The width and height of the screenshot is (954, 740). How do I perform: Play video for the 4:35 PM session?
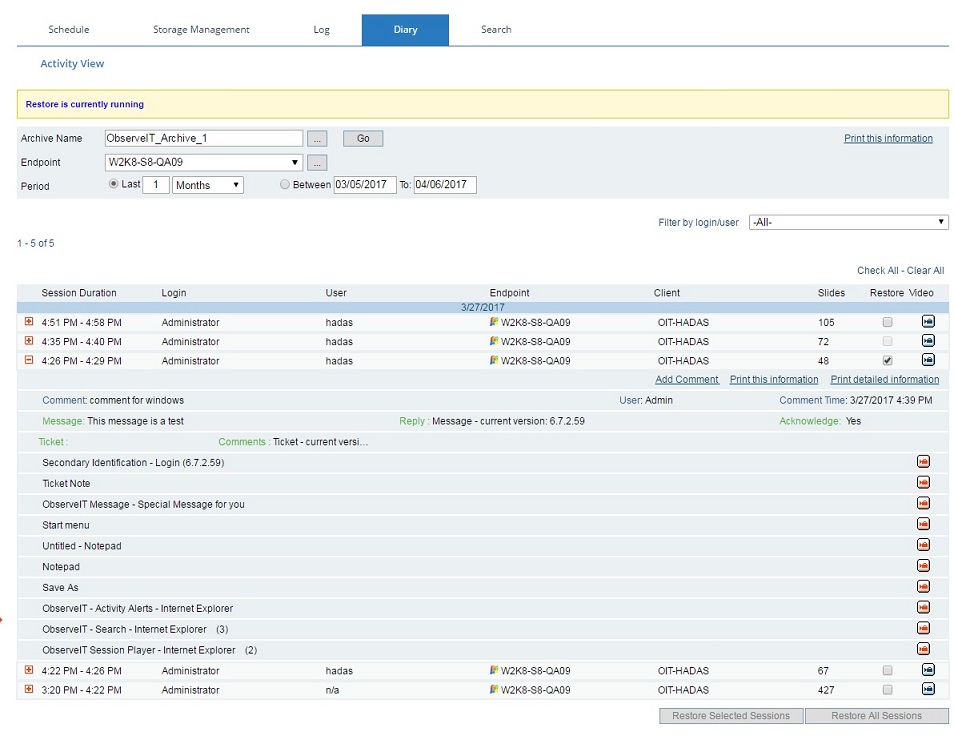coord(928,341)
